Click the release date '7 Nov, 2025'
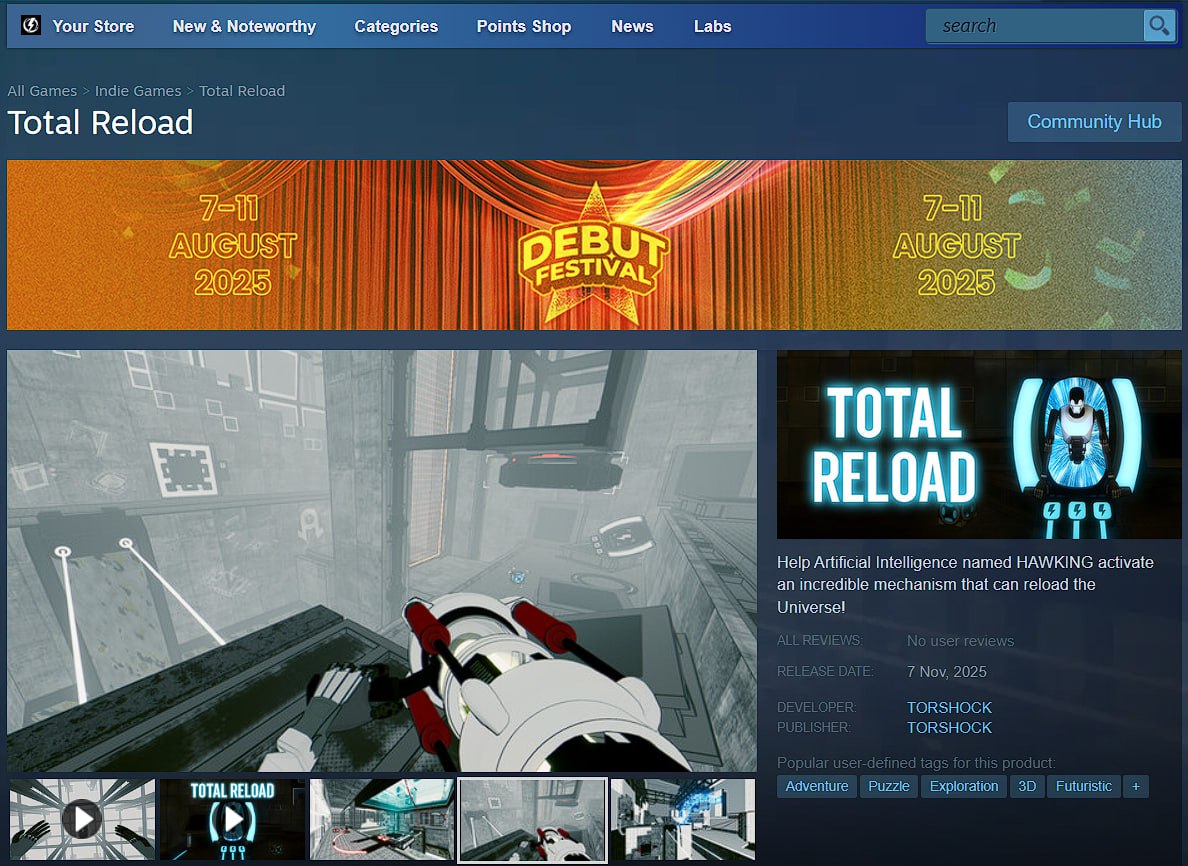 coord(946,672)
